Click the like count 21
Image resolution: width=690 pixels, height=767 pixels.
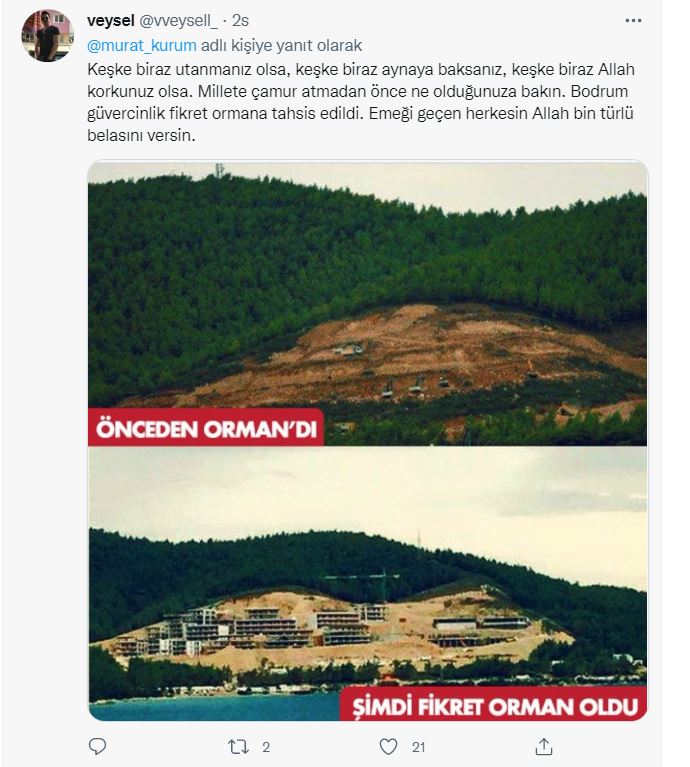(418, 747)
